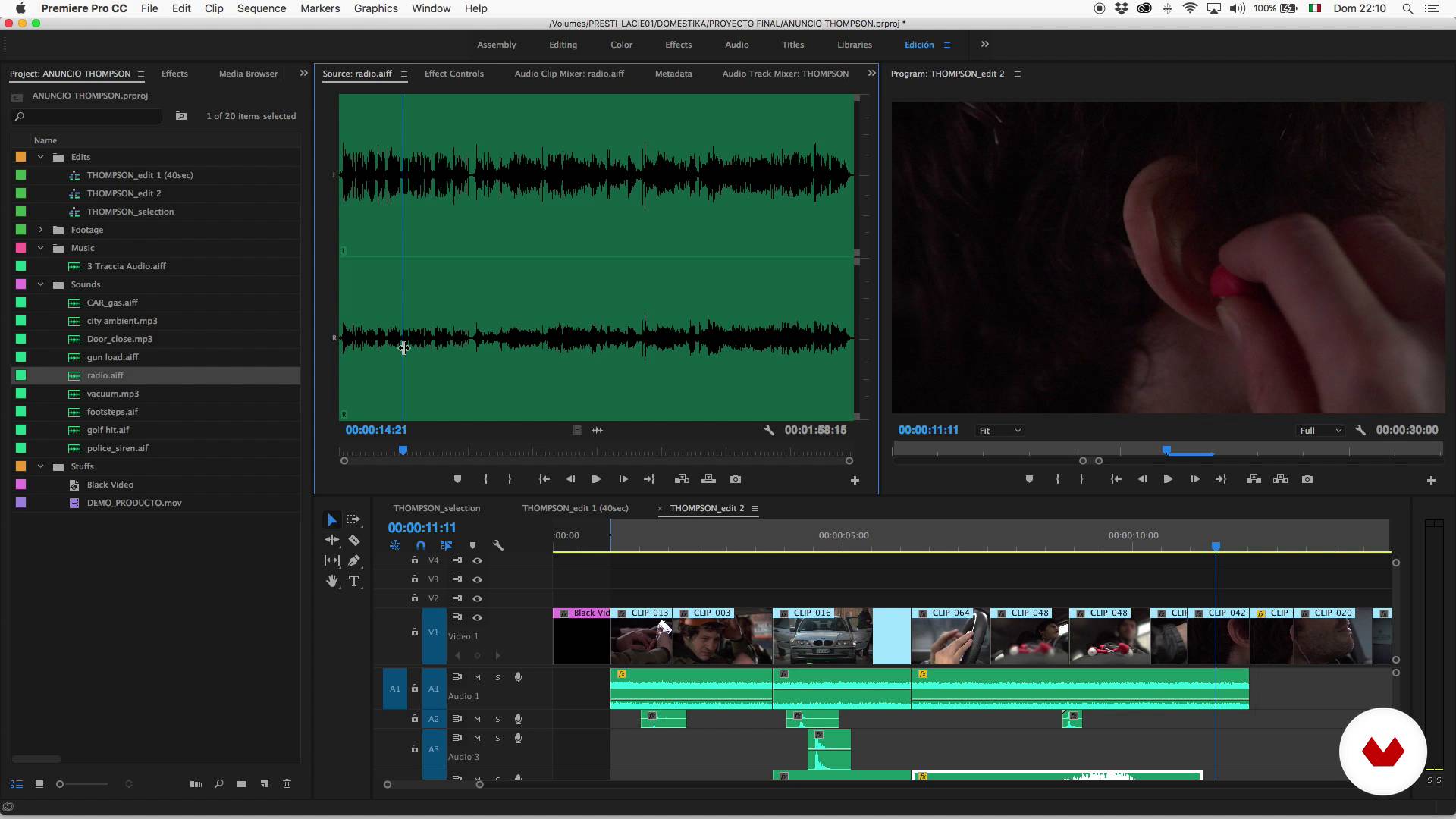Toggle V1 track output eye
Image resolution: width=1456 pixels, height=819 pixels.
click(x=477, y=617)
